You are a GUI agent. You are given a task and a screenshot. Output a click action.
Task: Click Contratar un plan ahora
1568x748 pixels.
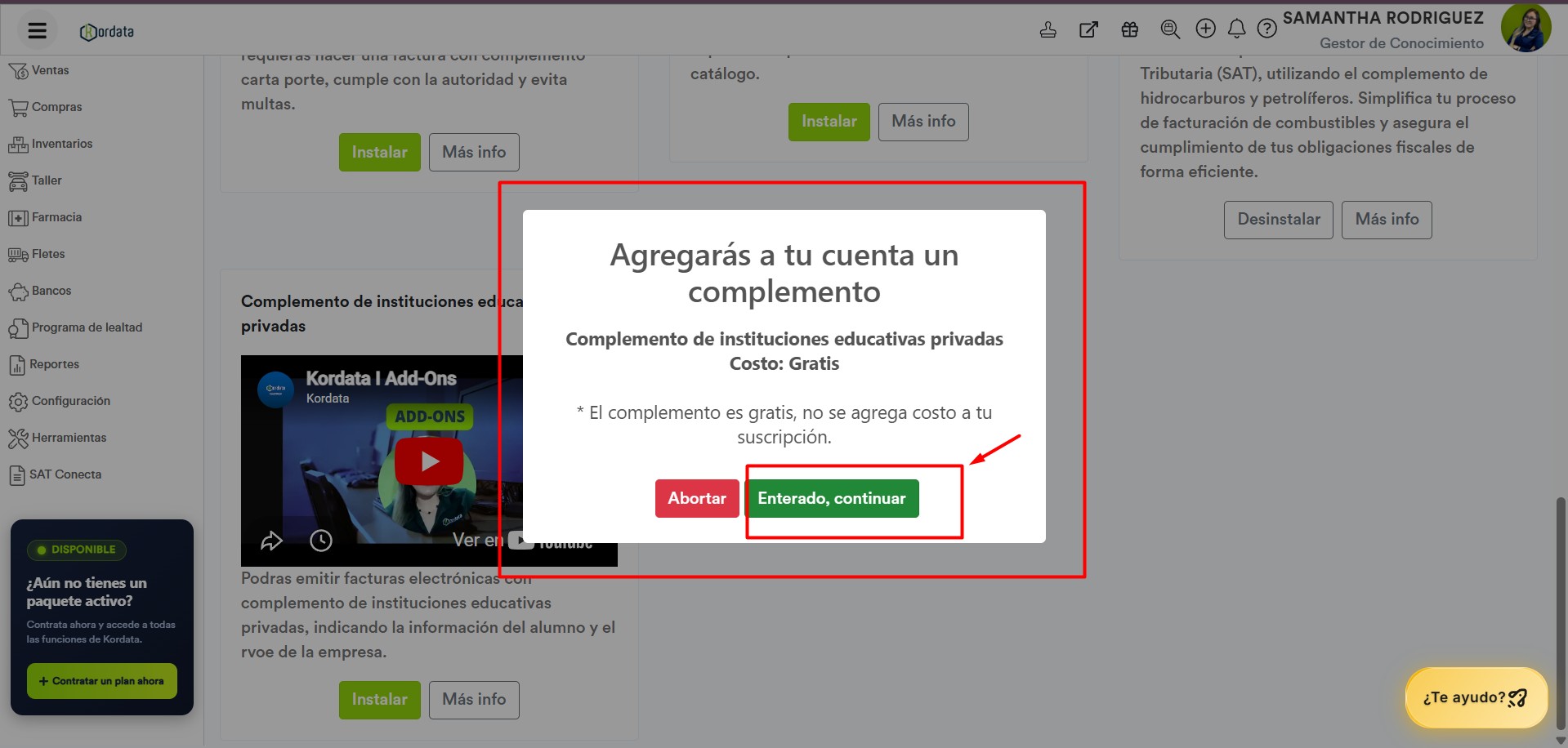pyautogui.click(x=102, y=681)
